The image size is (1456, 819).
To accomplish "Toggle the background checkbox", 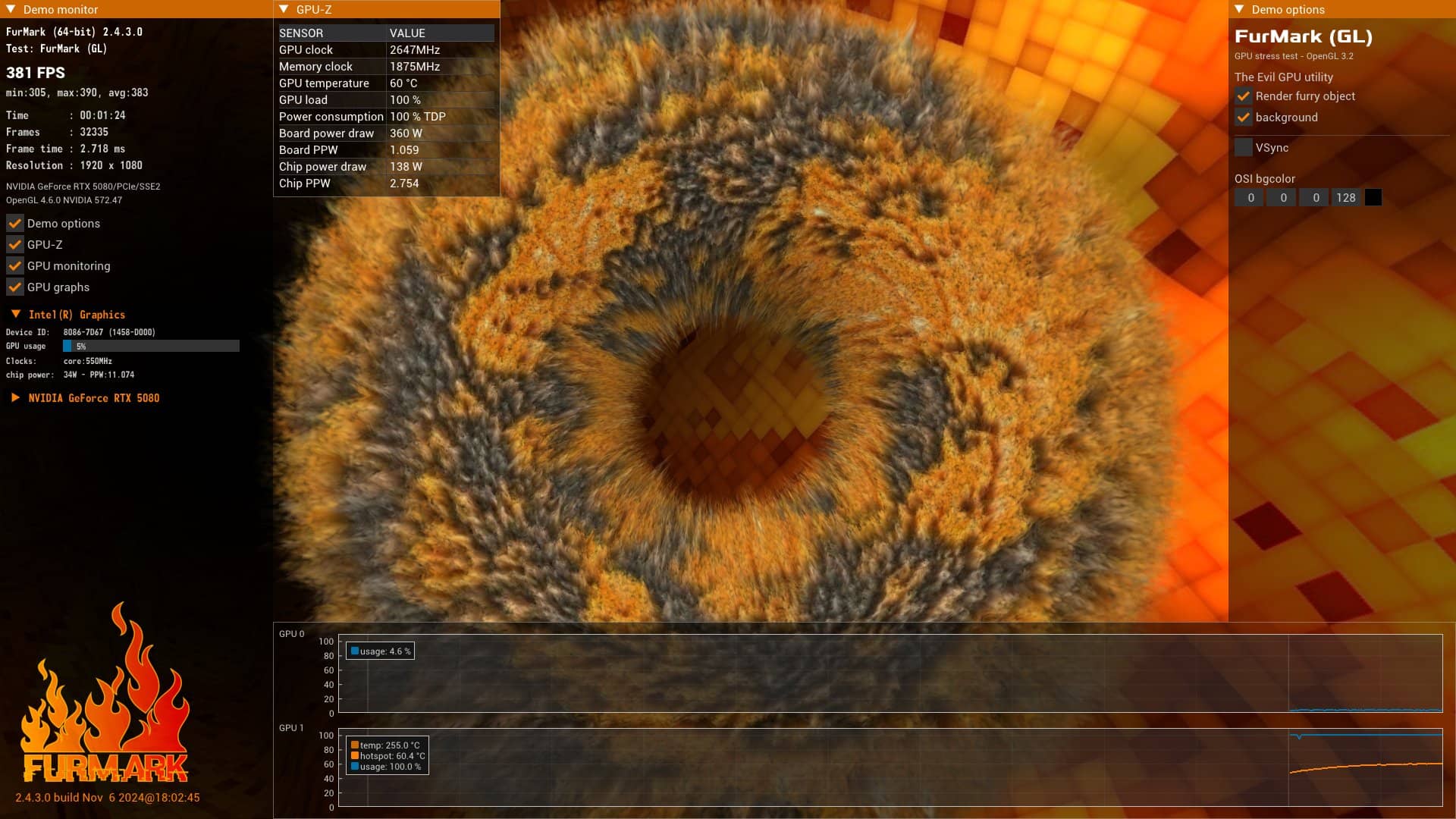I will (x=1243, y=118).
